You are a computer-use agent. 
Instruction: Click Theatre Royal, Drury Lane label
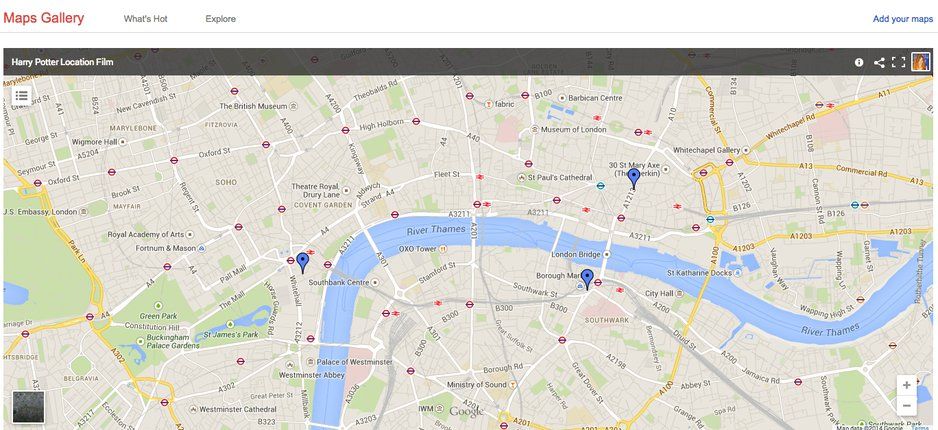click(x=315, y=190)
